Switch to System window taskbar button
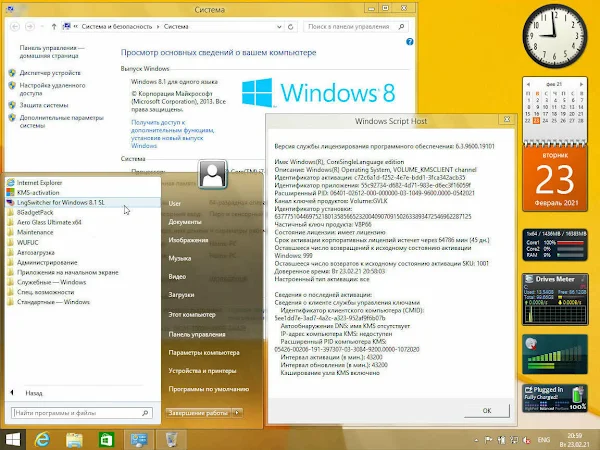The width and height of the screenshot is (600, 450). [x=139, y=440]
